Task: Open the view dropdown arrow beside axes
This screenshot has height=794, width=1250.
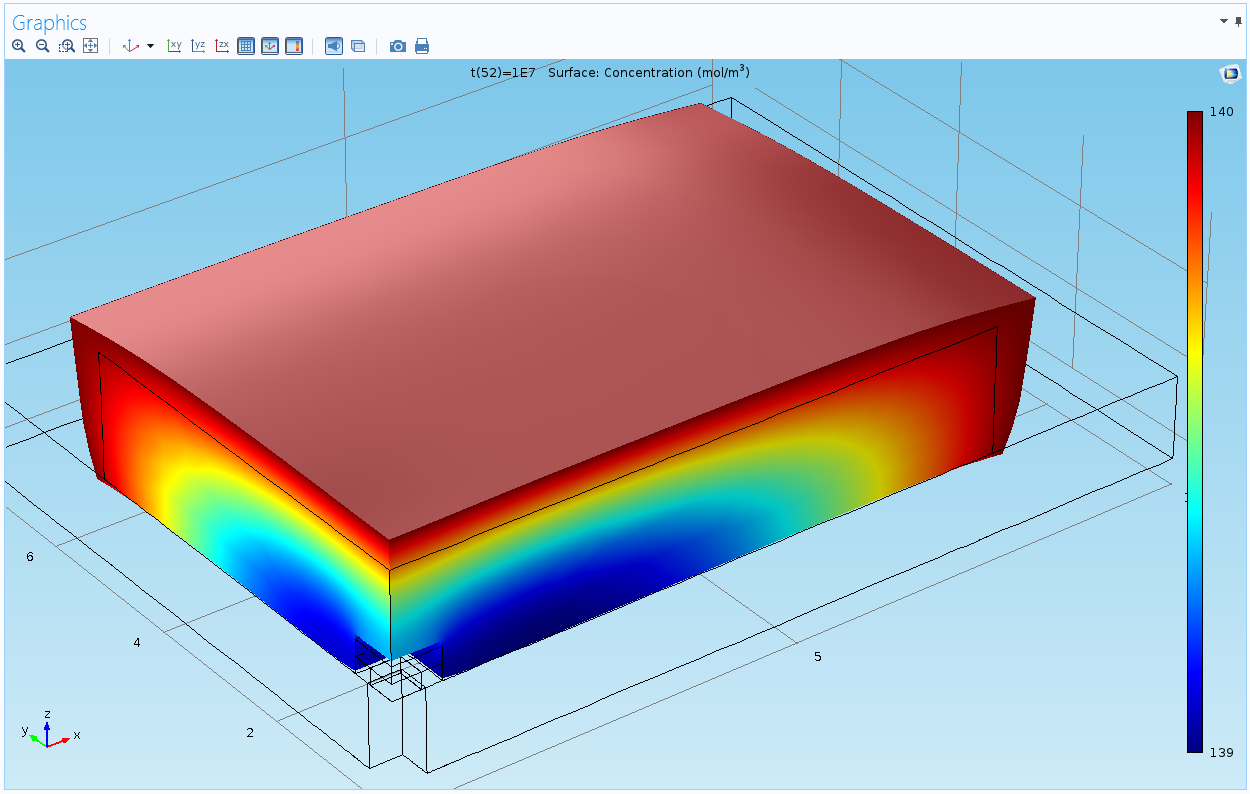Action: (151, 46)
